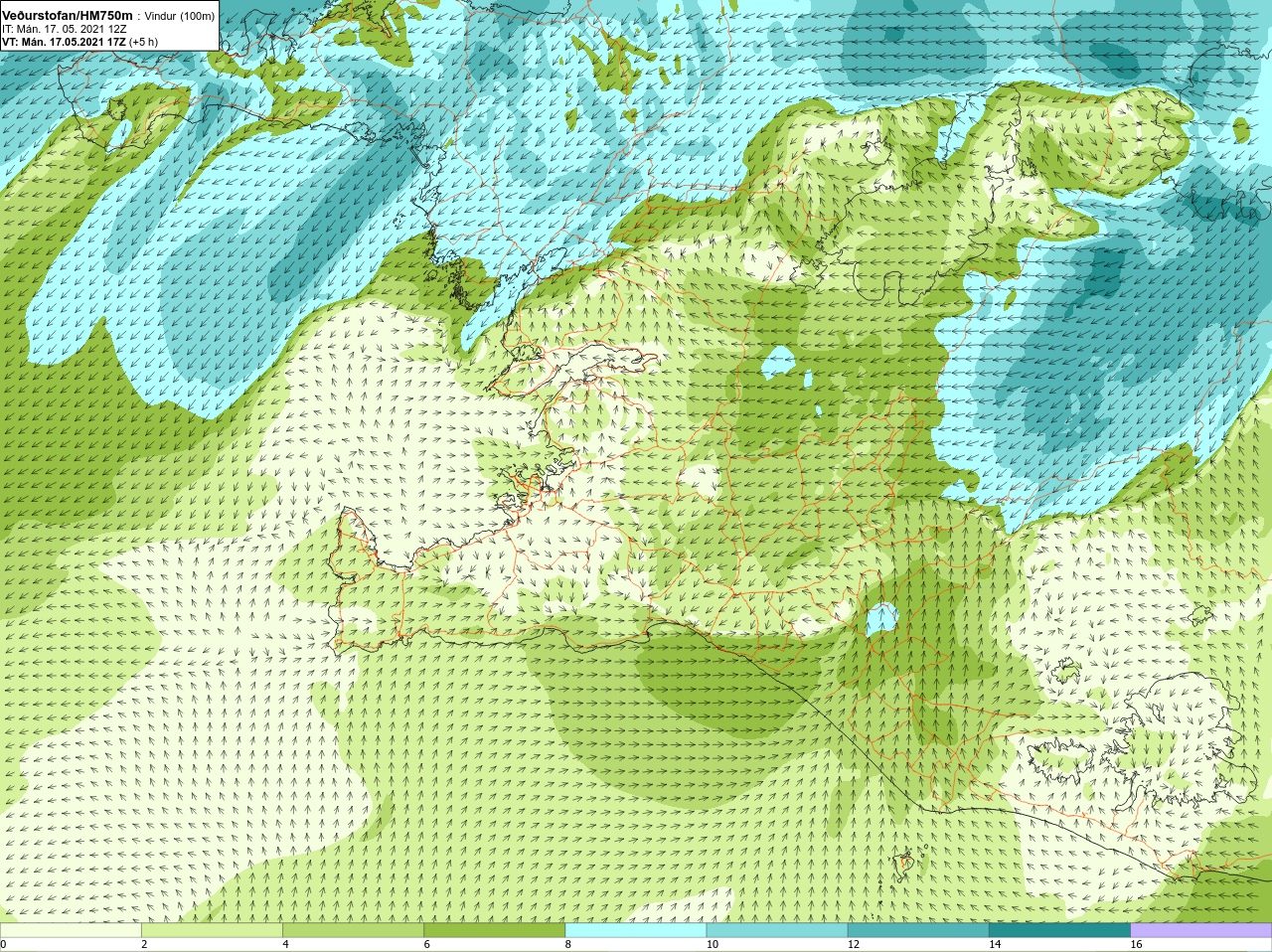Click the purple legend swatch above 16
Viewport: 1272px width, 952px height.
click(1201, 930)
